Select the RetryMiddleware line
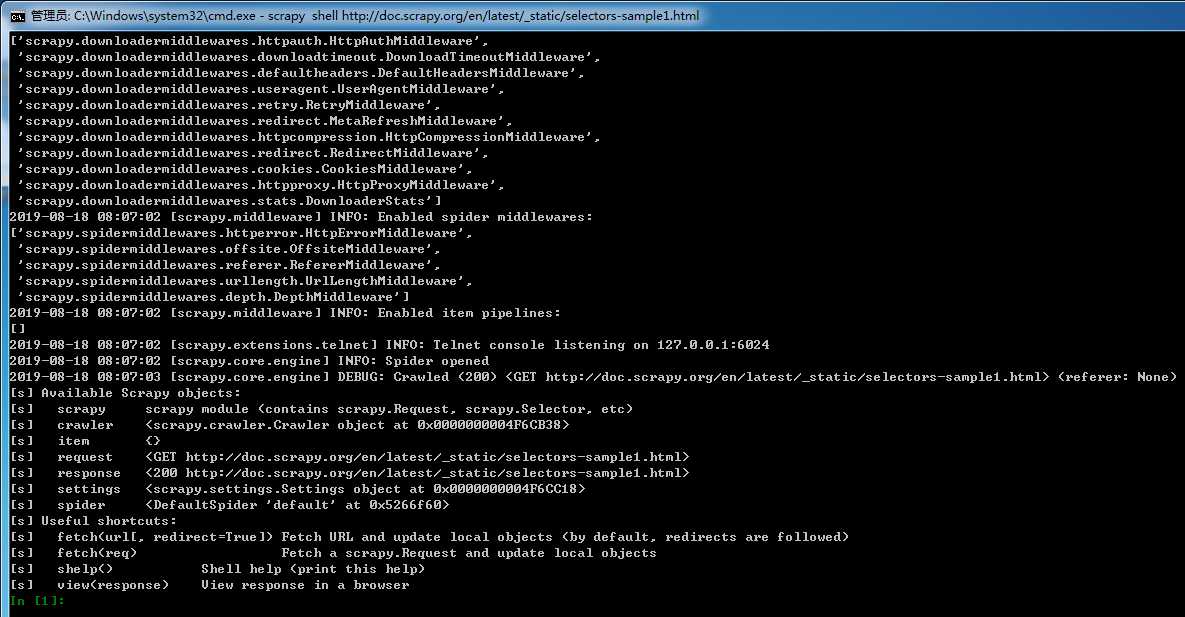1185x617 pixels. click(229, 105)
